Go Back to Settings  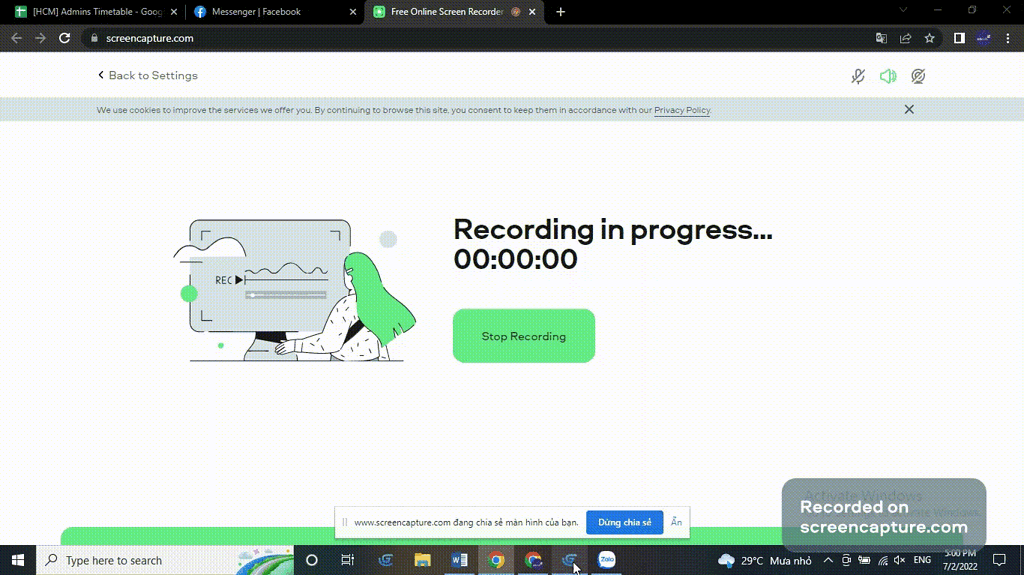pos(148,75)
